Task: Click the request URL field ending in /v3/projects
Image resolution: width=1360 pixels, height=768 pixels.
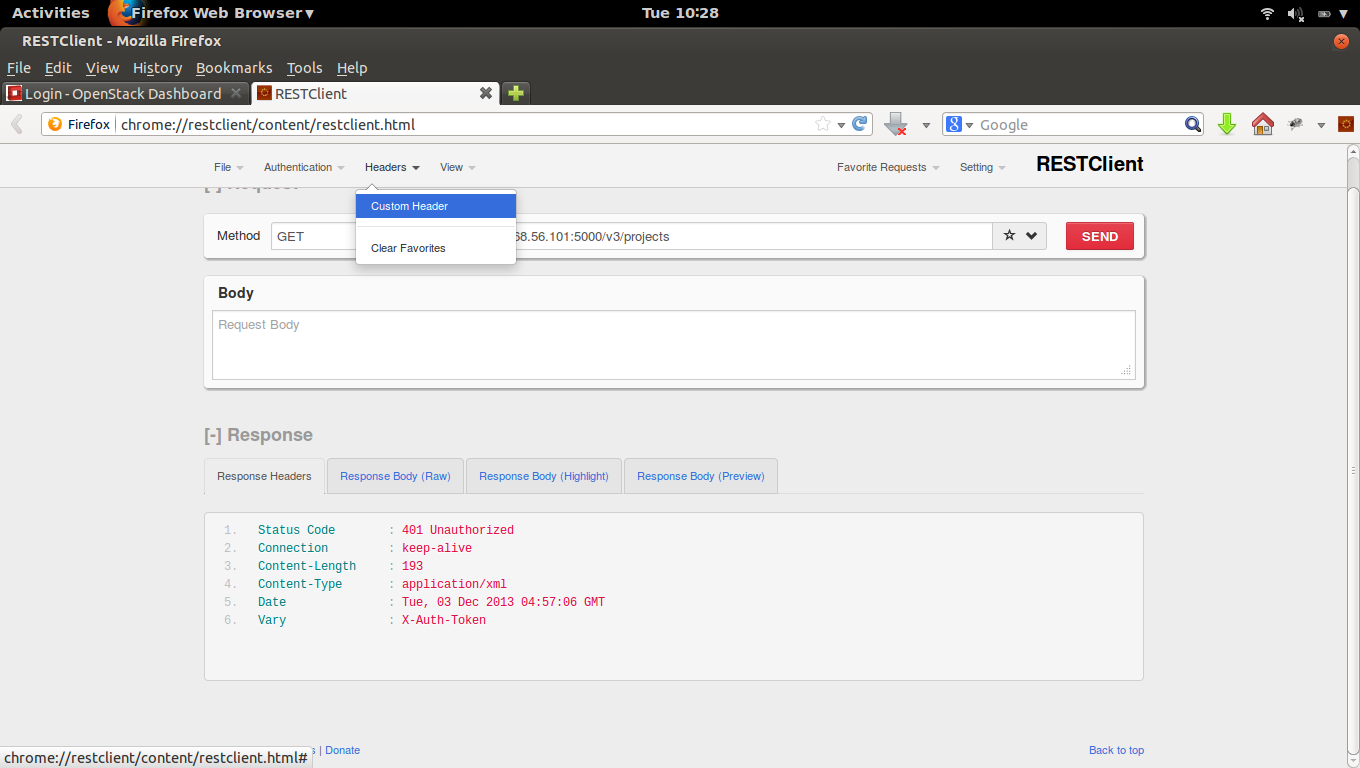Action: (754, 236)
